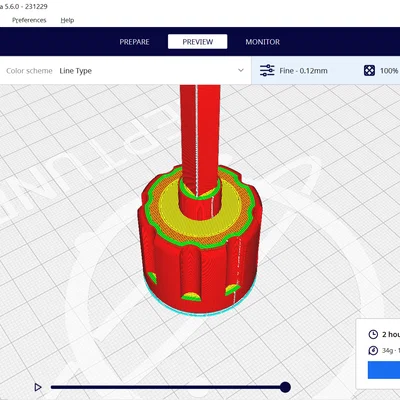400x400 pixels.
Task: Click the 2 hours print time estimate
Action: (391, 334)
